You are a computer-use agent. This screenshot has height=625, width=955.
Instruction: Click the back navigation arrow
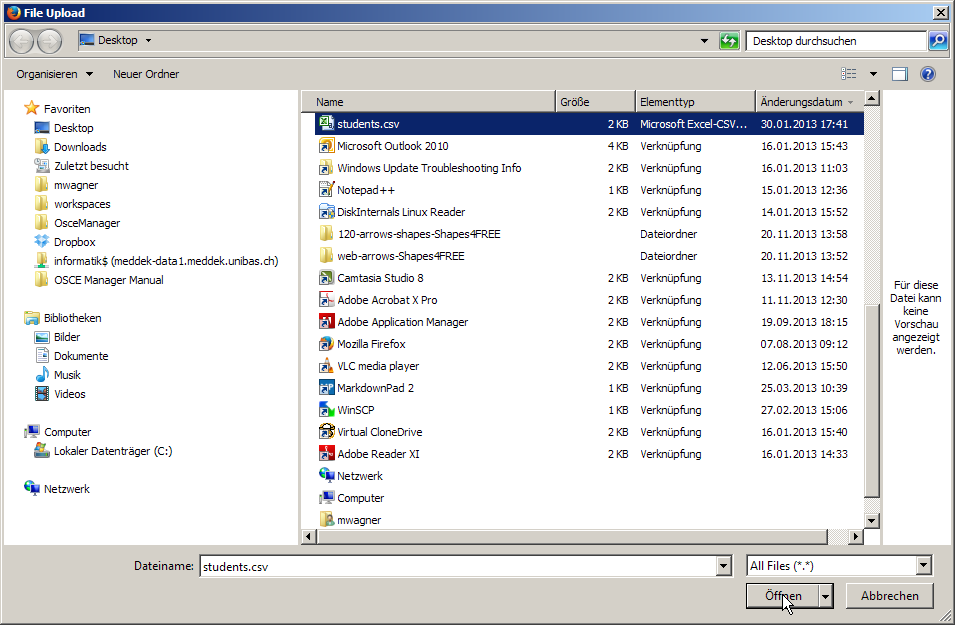coord(21,41)
